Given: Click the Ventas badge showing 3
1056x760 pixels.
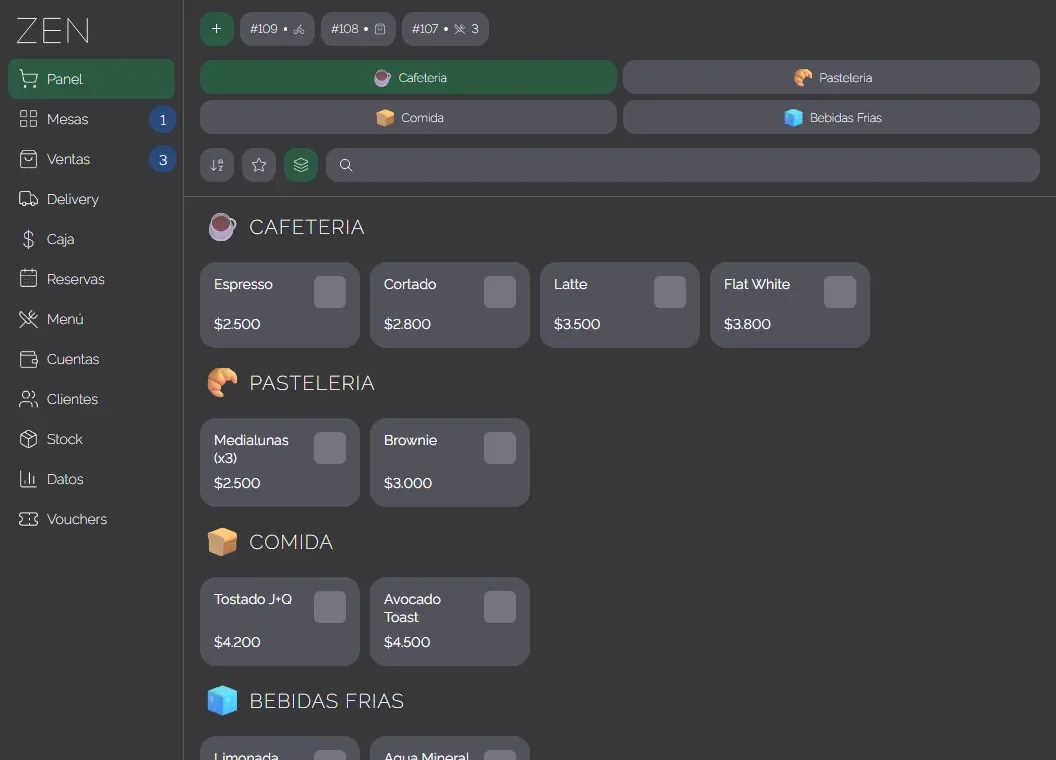Looking at the screenshot, I should (162, 160).
